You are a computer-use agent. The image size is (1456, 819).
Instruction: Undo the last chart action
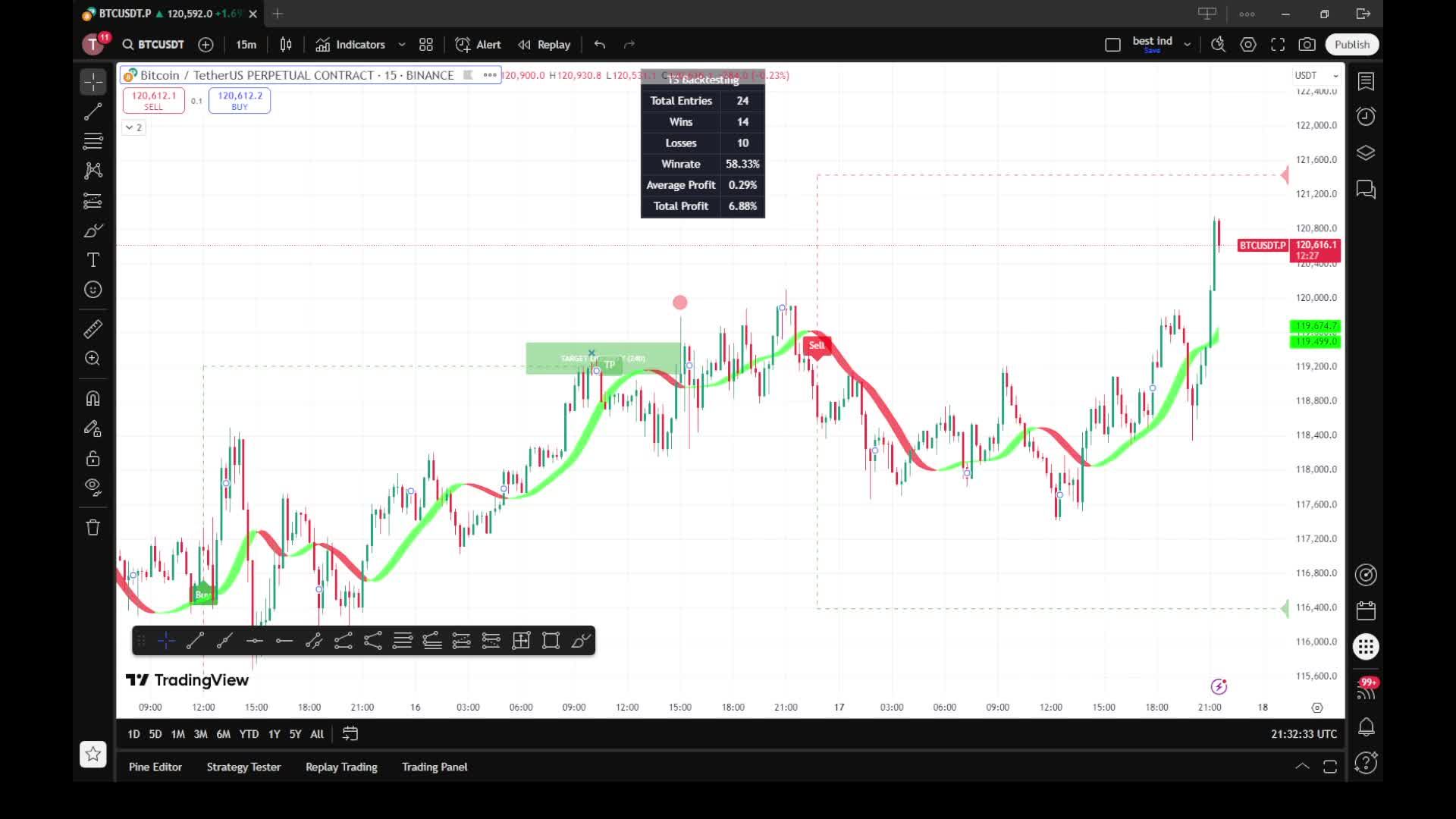(600, 45)
